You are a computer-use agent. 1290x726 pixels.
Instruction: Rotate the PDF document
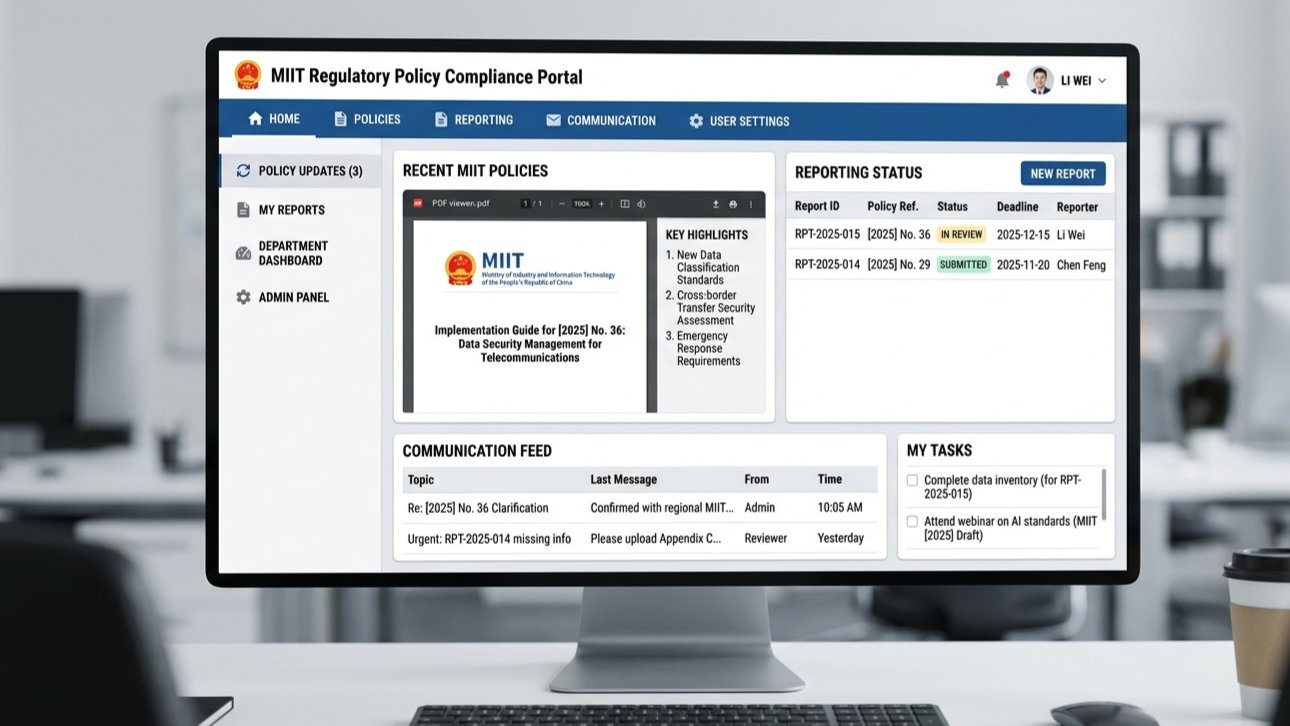pyautogui.click(x=641, y=204)
